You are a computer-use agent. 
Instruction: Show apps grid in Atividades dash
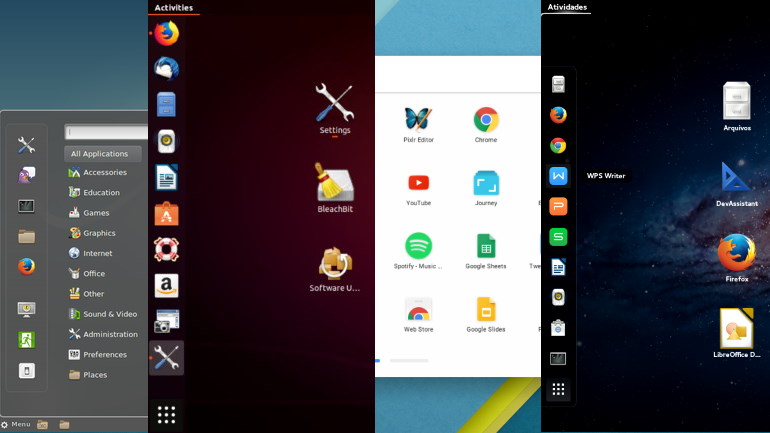coord(558,389)
